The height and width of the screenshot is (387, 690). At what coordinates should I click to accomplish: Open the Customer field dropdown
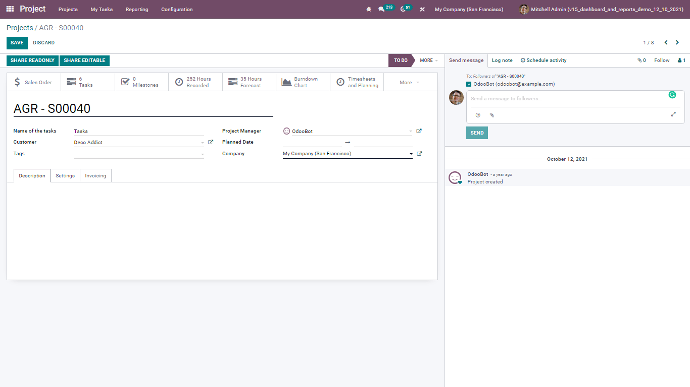coord(202,142)
